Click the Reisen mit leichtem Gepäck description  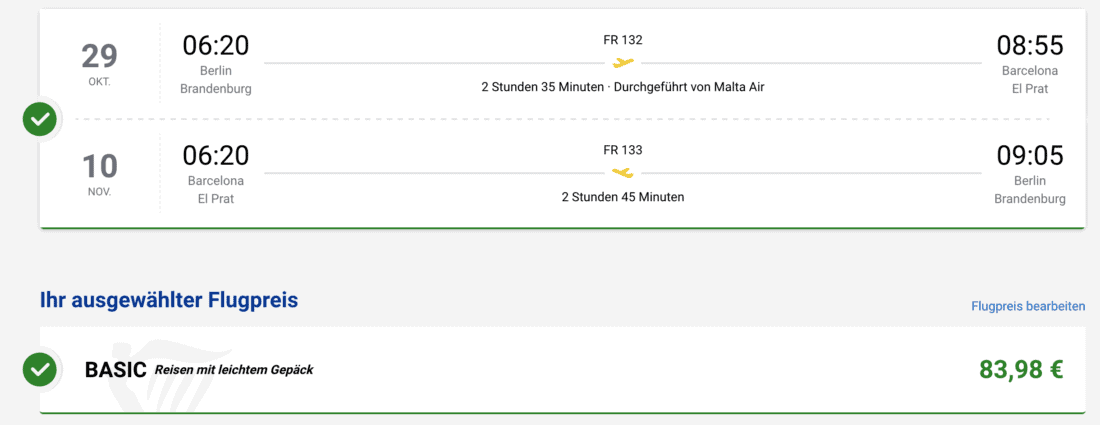click(x=234, y=370)
